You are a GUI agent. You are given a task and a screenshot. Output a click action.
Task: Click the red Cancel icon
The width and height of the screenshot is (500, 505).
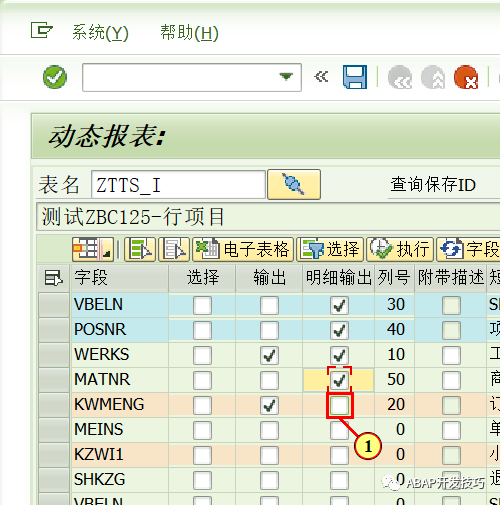[x=466, y=77]
